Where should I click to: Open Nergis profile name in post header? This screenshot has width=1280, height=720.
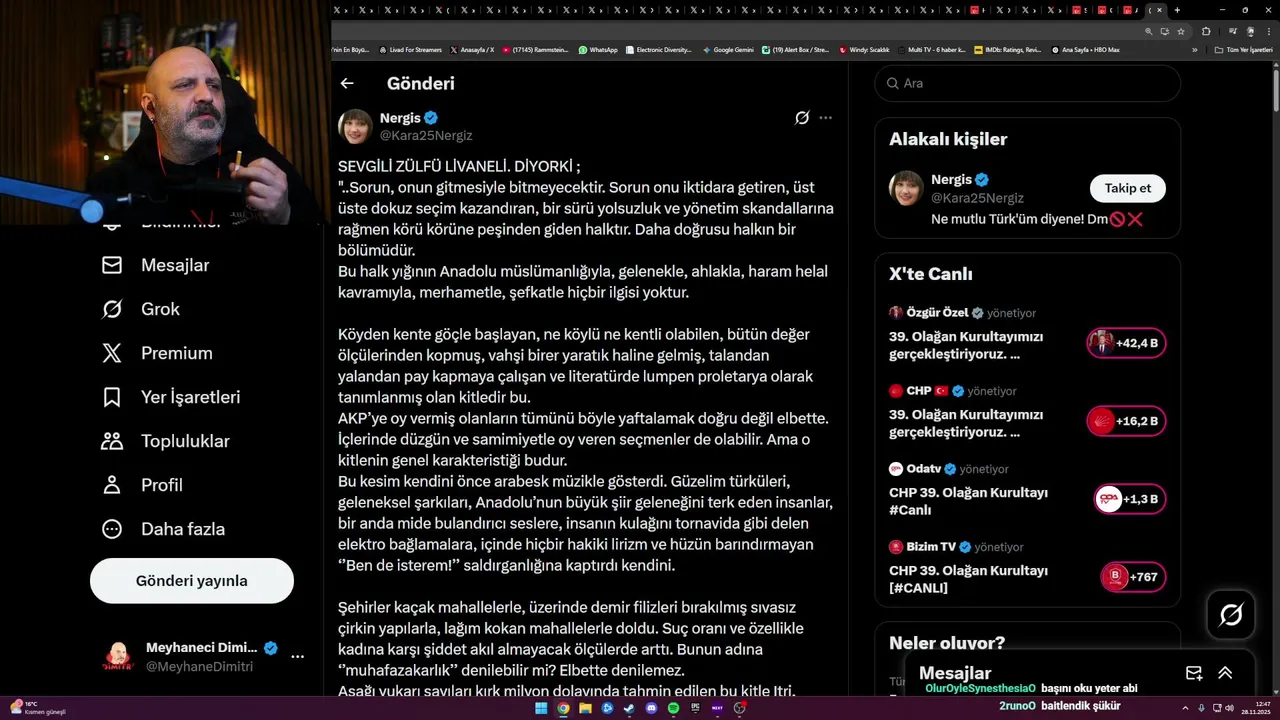pos(400,118)
